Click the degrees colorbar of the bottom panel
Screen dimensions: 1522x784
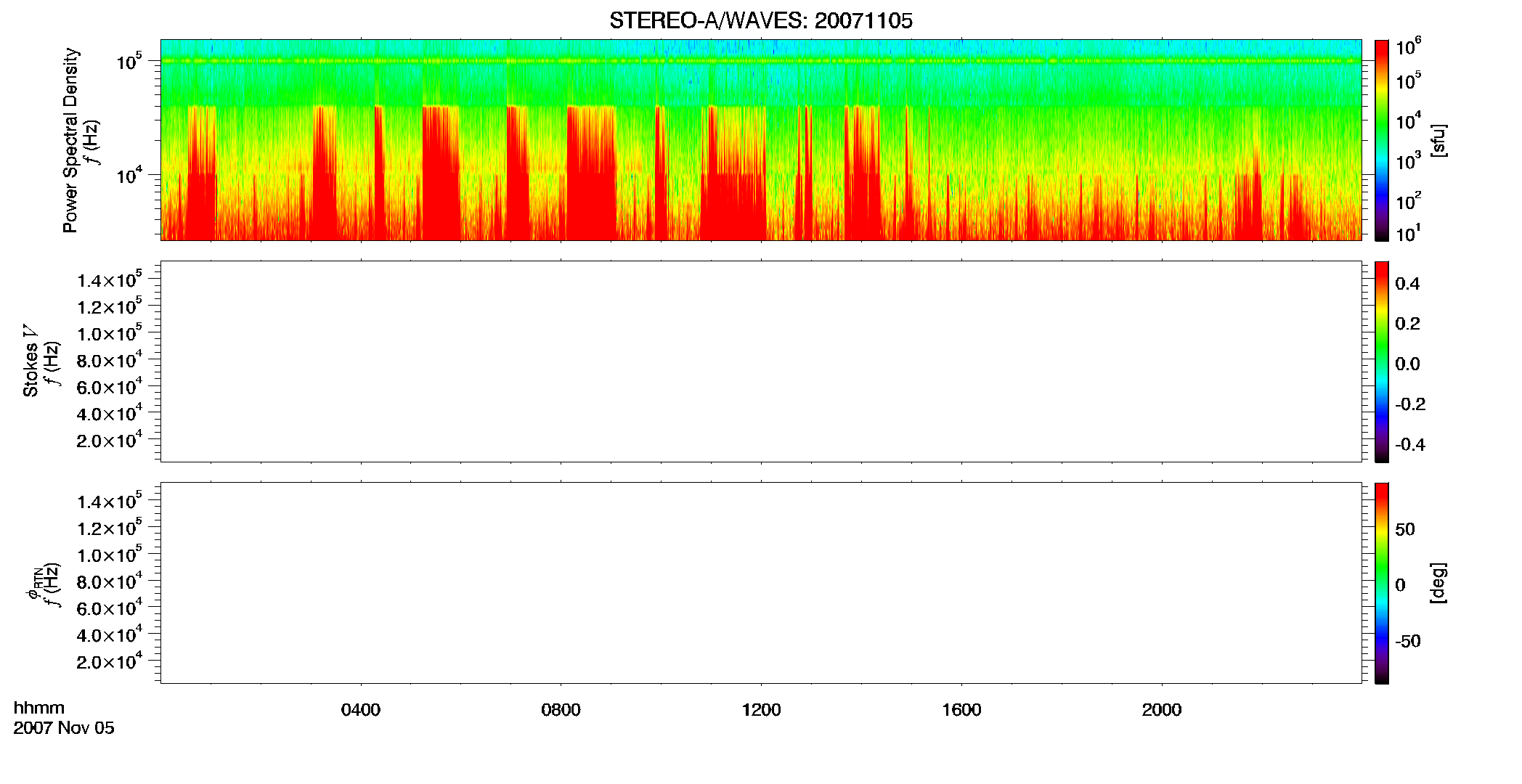pyautogui.click(x=1381, y=583)
